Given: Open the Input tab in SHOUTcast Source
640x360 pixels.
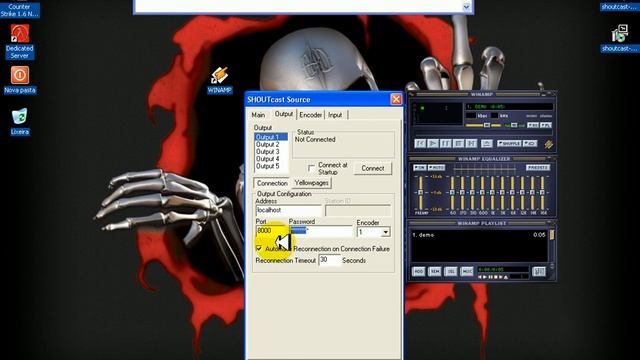Looking at the screenshot, I should [x=335, y=115].
